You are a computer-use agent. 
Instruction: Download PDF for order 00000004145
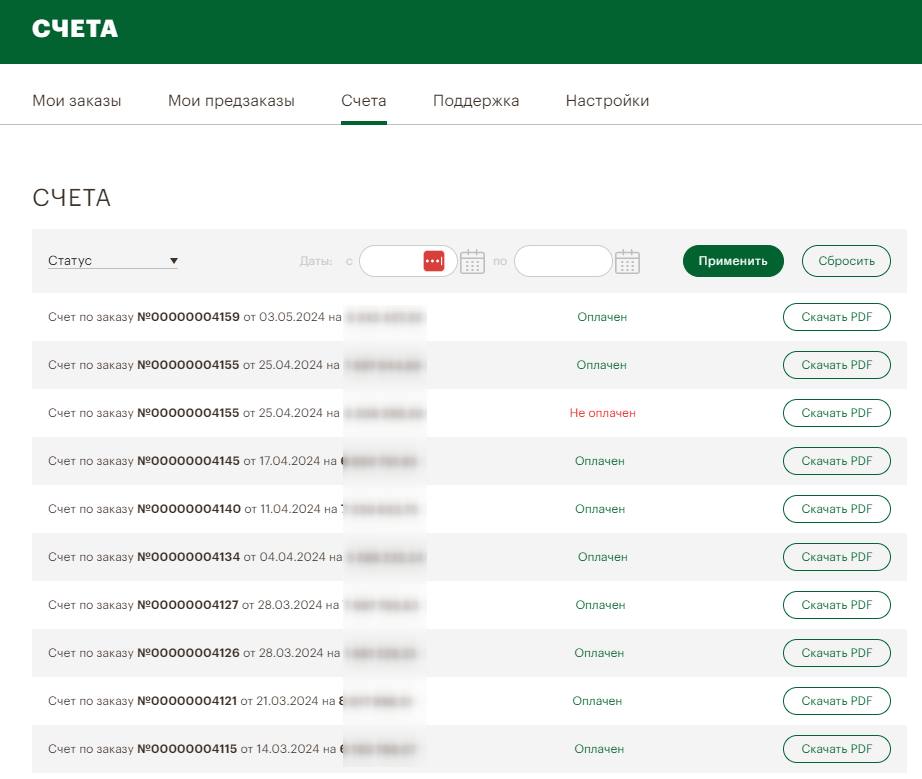click(x=836, y=461)
